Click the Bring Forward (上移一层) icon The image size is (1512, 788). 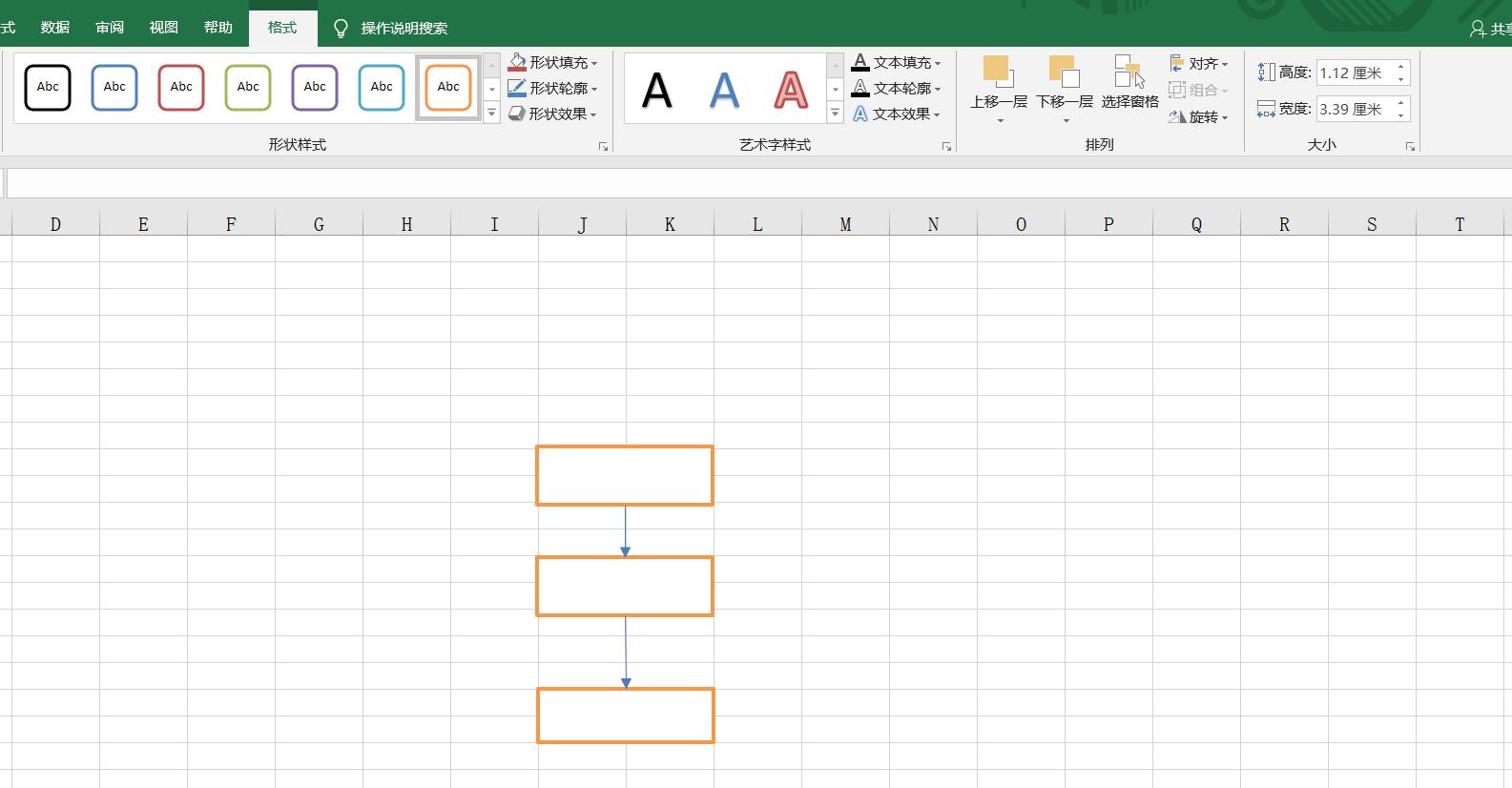pyautogui.click(x=997, y=73)
